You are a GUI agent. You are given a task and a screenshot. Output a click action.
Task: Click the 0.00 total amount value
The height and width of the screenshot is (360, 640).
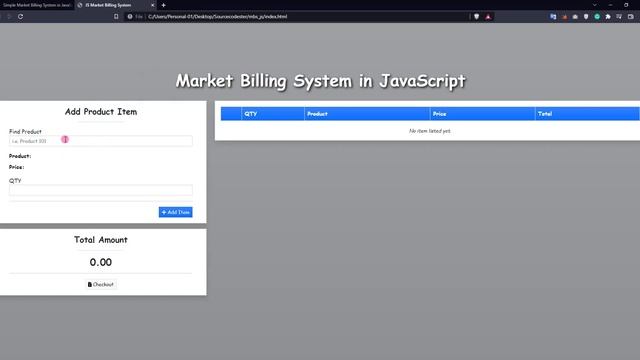pos(101,262)
